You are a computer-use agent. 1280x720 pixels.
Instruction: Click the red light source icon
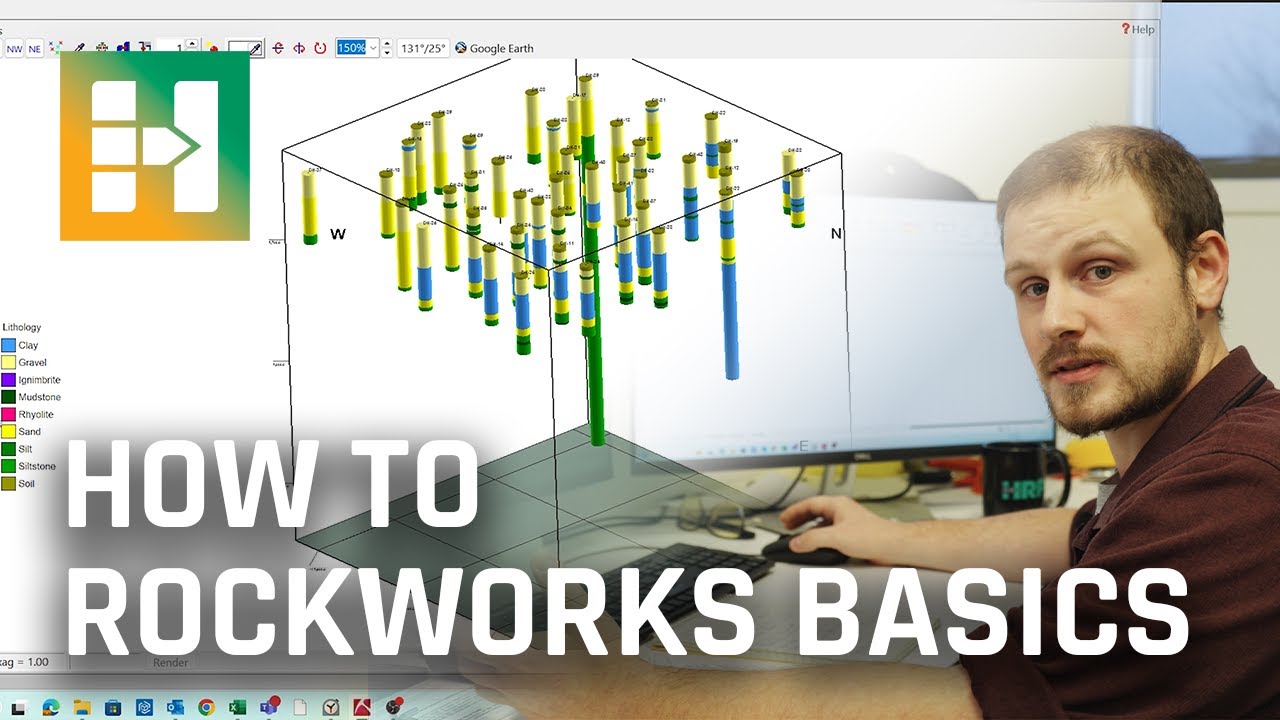click(213, 47)
